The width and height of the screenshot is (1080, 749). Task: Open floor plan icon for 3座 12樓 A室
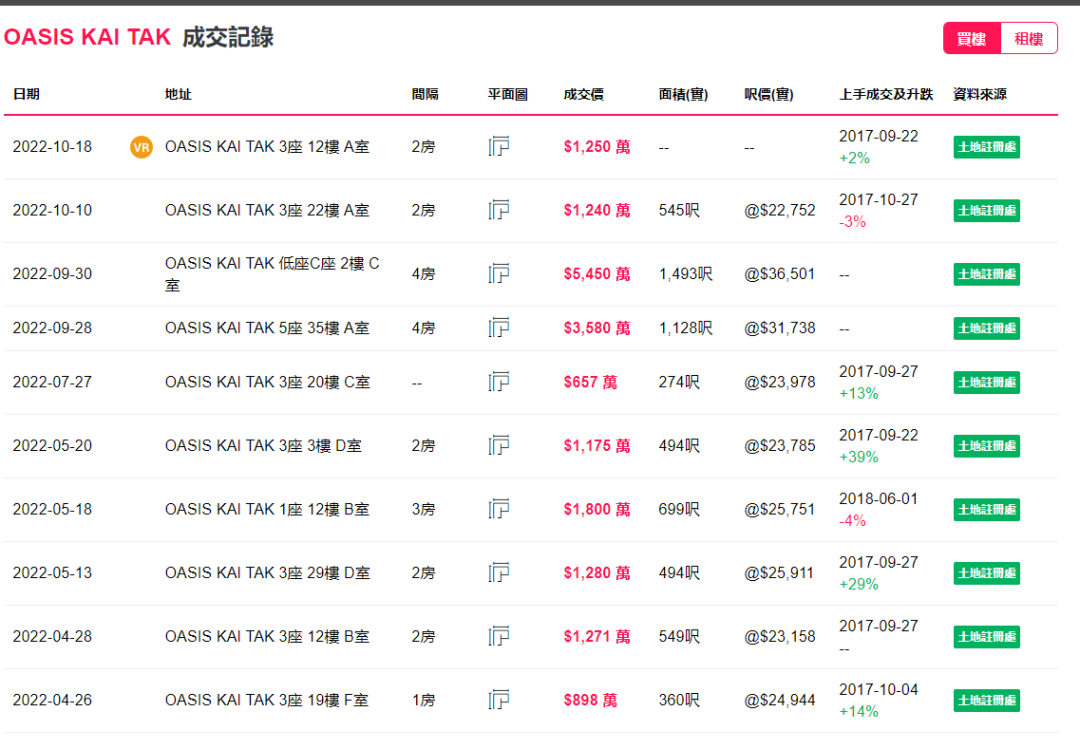(499, 147)
